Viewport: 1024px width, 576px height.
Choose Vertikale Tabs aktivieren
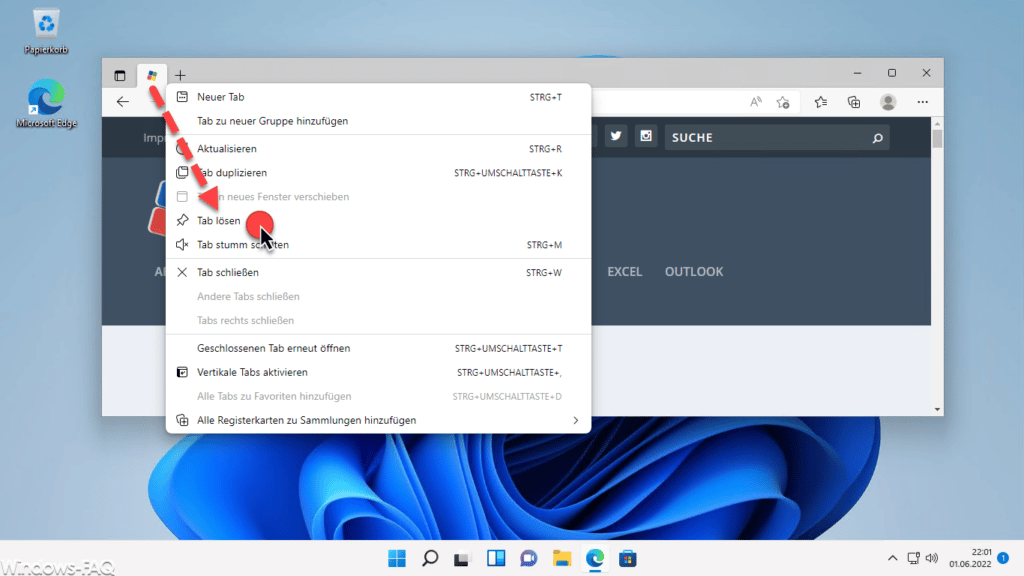pyautogui.click(x=379, y=372)
